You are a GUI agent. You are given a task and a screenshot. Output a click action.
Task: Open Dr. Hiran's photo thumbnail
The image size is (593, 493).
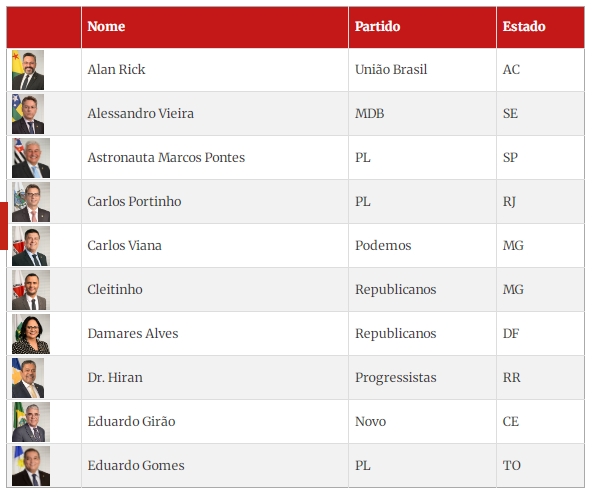28,378
